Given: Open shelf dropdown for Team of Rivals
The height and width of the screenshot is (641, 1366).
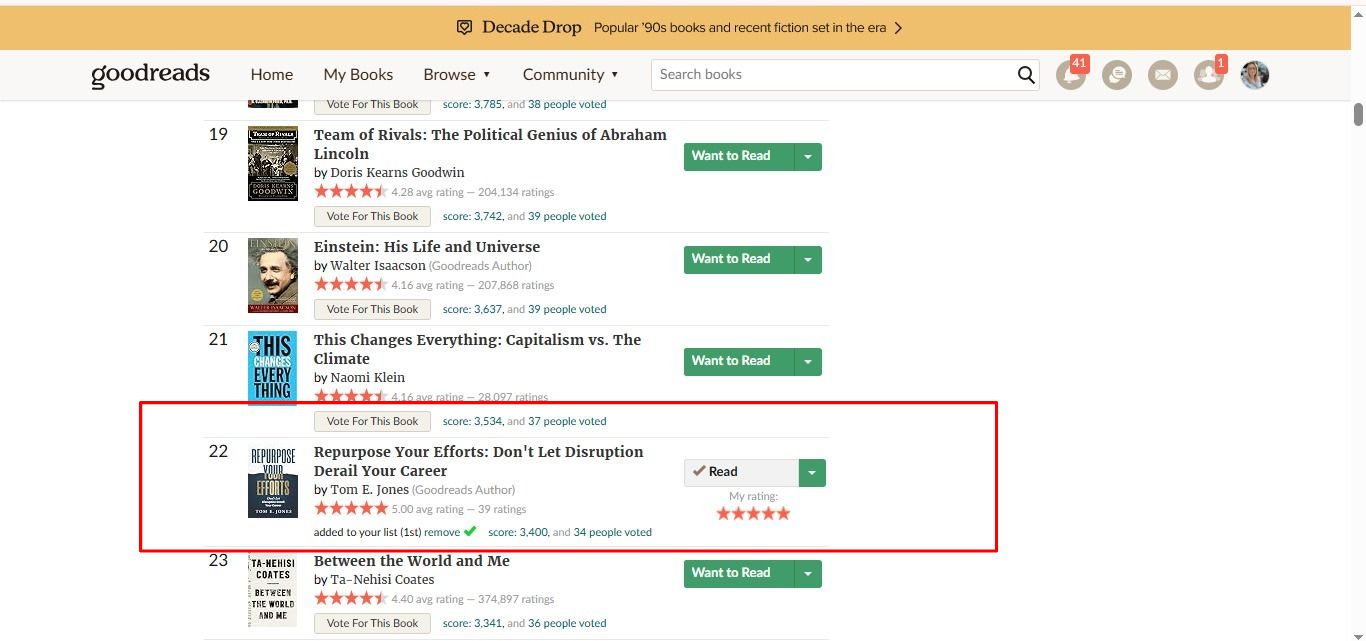Looking at the screenshot, I should pos(809,157).
